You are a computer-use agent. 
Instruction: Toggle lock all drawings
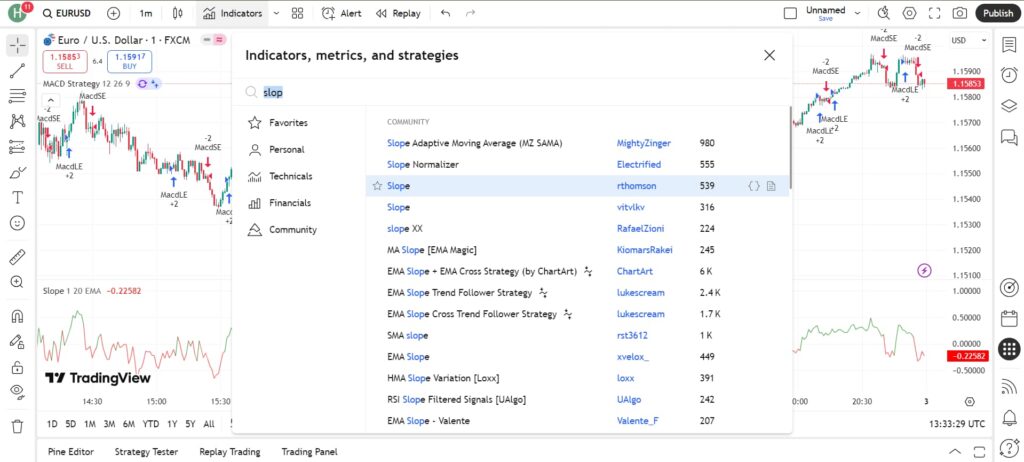[18, 367]
